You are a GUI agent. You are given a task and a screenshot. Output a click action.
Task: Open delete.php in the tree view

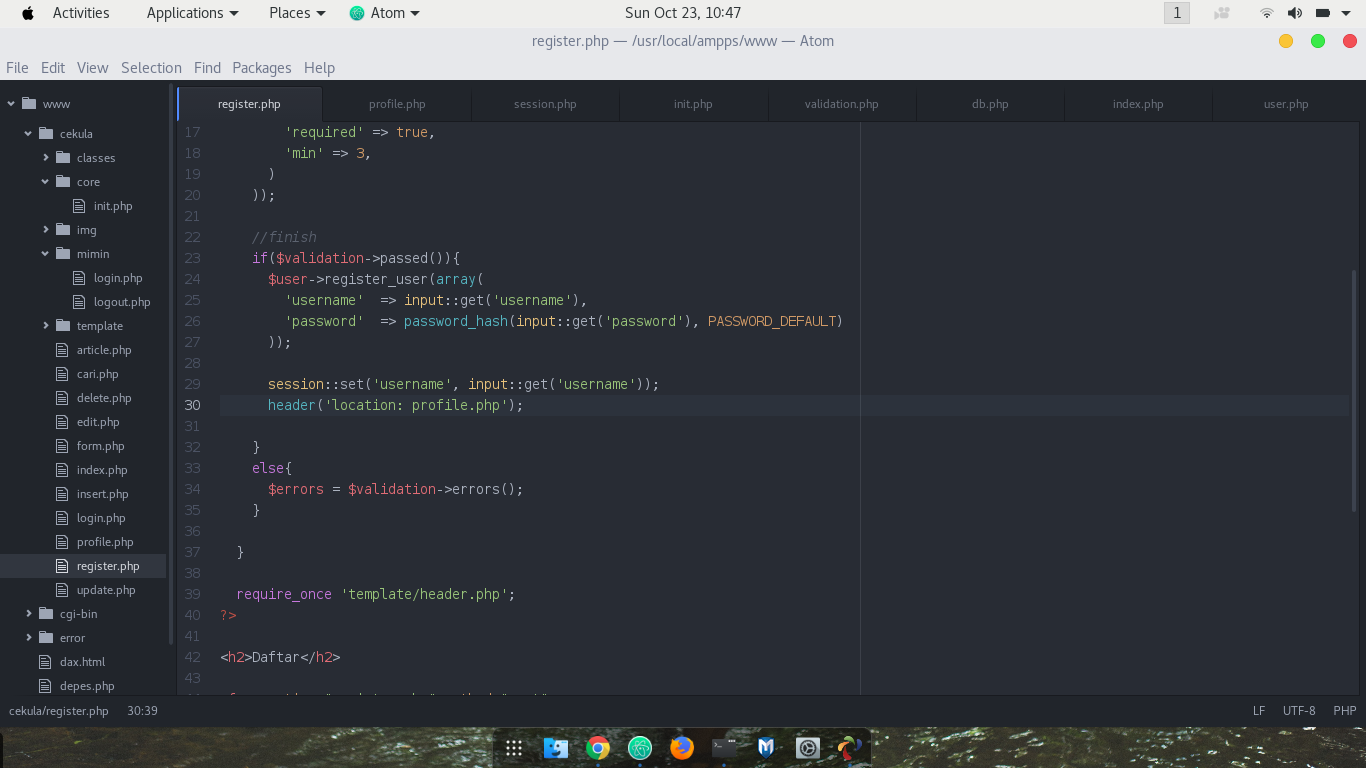(x=104, y=397)
